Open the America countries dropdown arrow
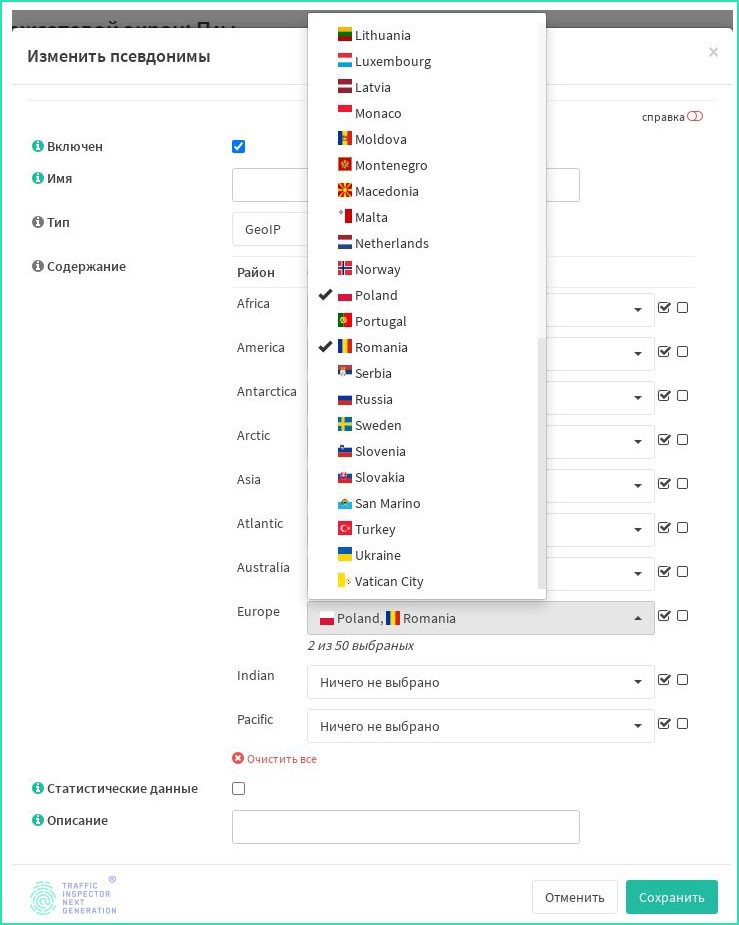The height and width of the screenshot is (925, 739). click(638, 353)
